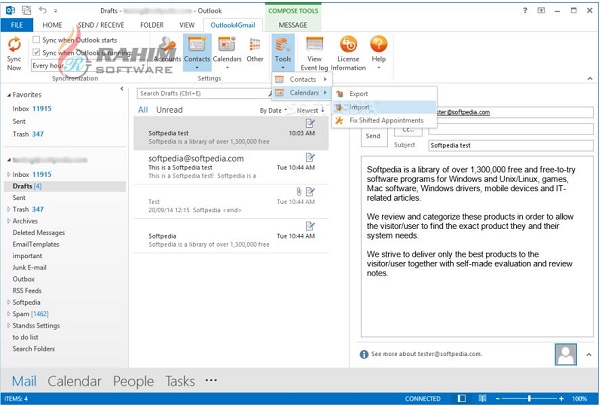Open the FILE tab
The width and height of the screenshot is (600, 406).
17,25
